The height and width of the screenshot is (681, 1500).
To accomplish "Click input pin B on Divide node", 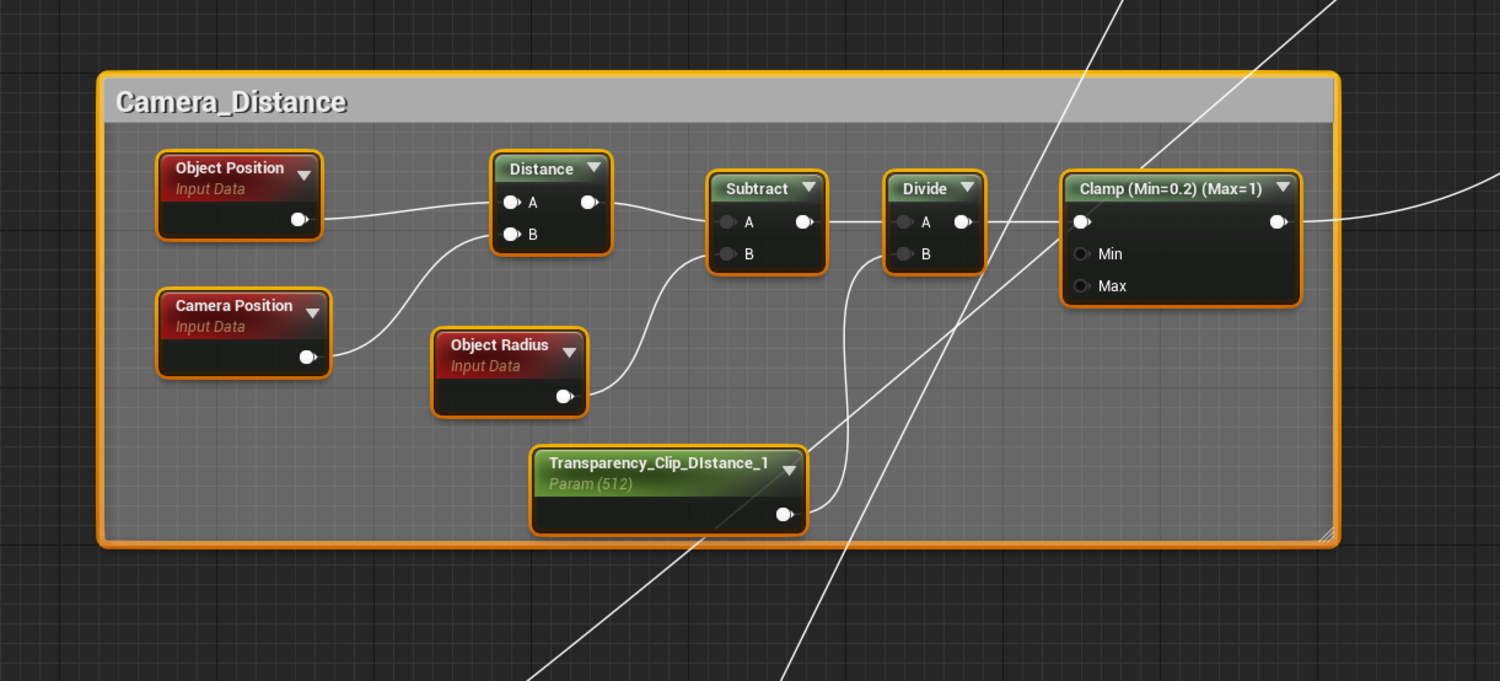I will click(x=904, y=254).
